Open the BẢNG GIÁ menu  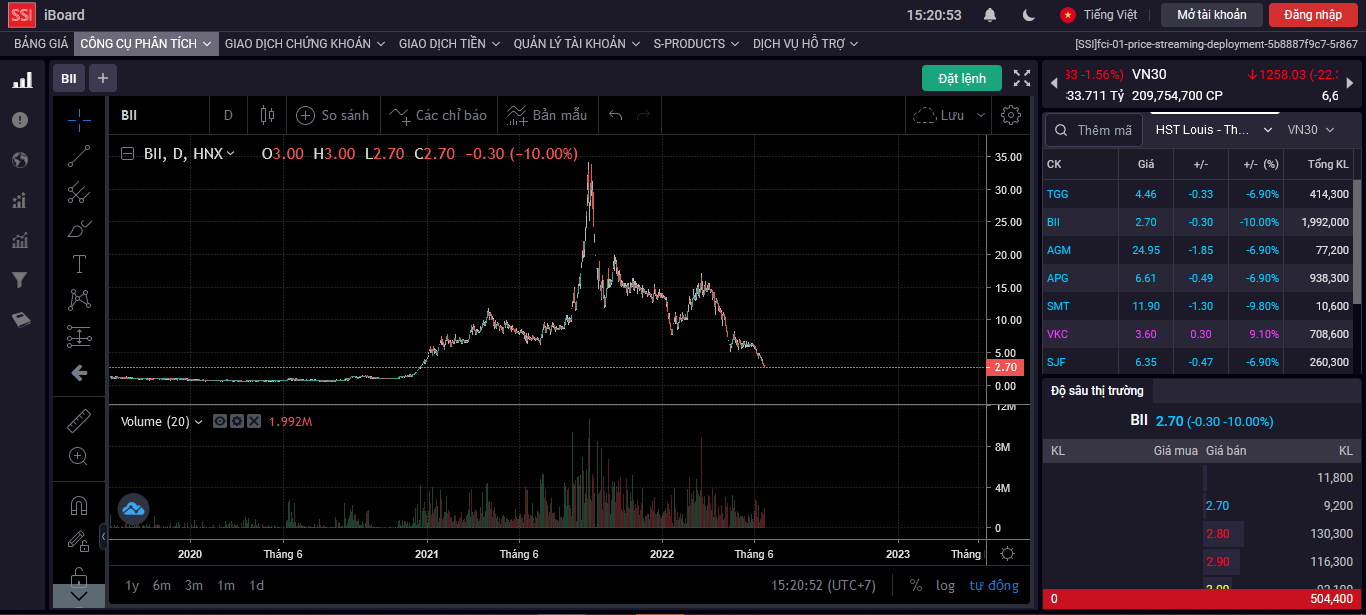point(41,43)
